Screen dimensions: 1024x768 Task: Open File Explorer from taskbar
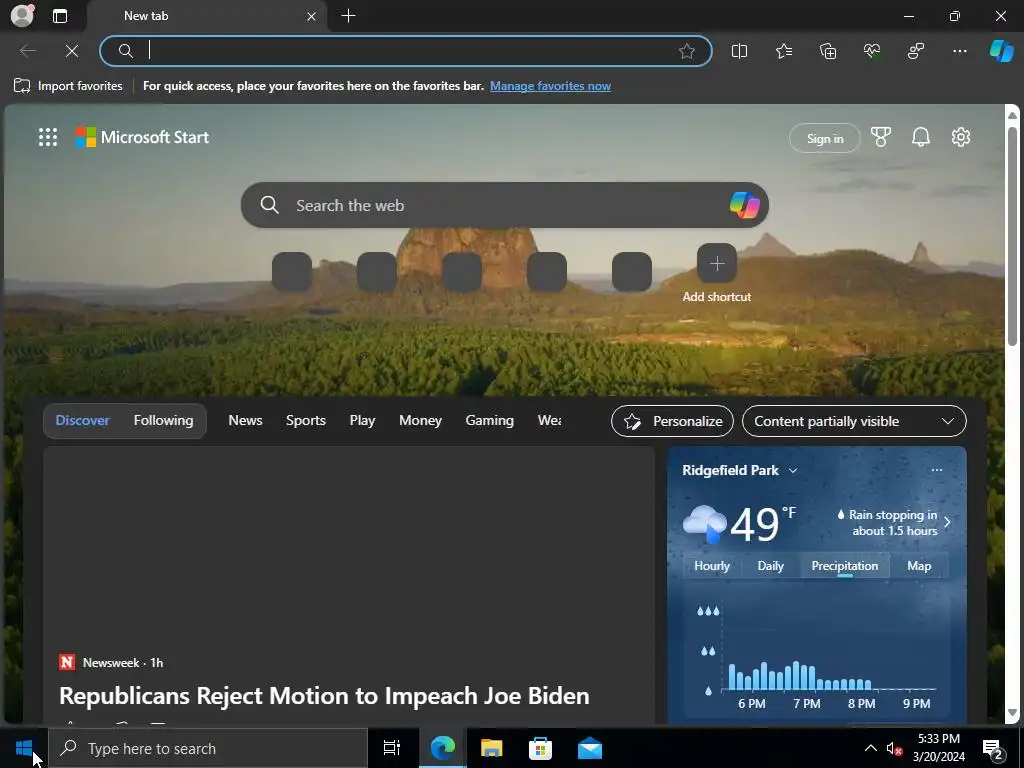[492, 748]
